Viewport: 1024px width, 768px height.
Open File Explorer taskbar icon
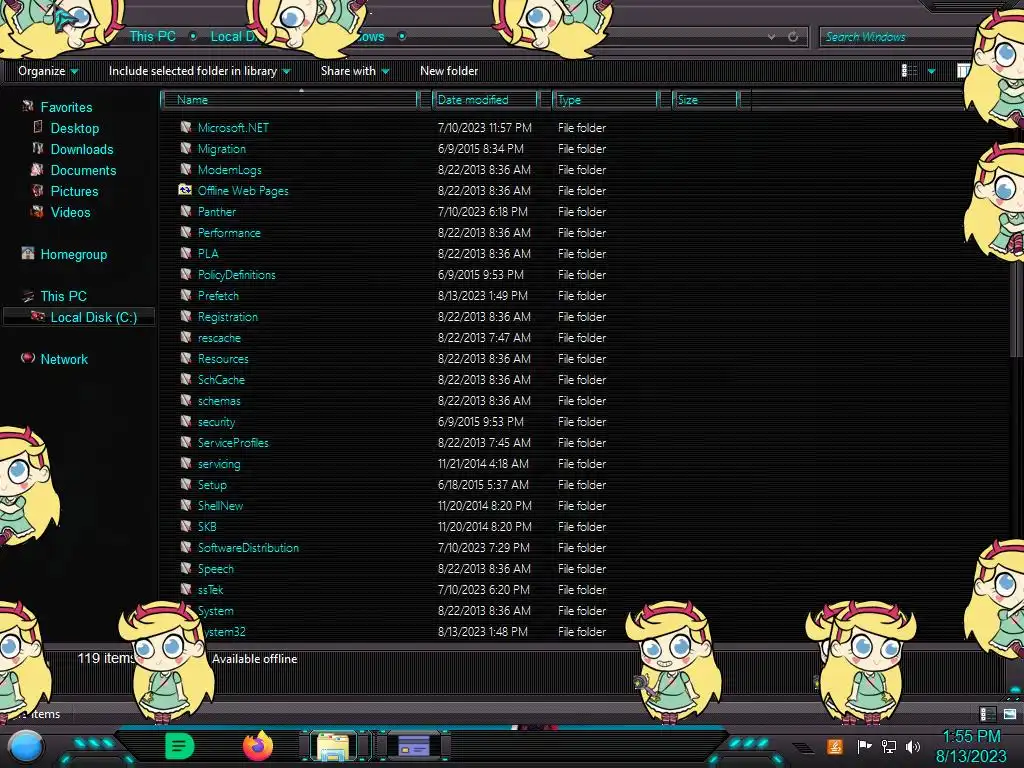332,746
